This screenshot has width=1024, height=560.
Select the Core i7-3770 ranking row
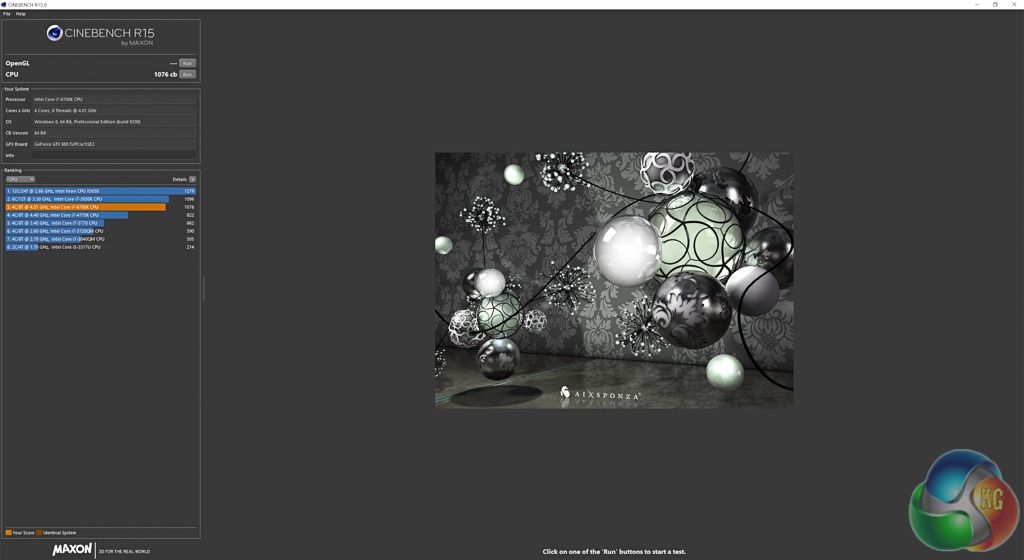click(101, 223)
